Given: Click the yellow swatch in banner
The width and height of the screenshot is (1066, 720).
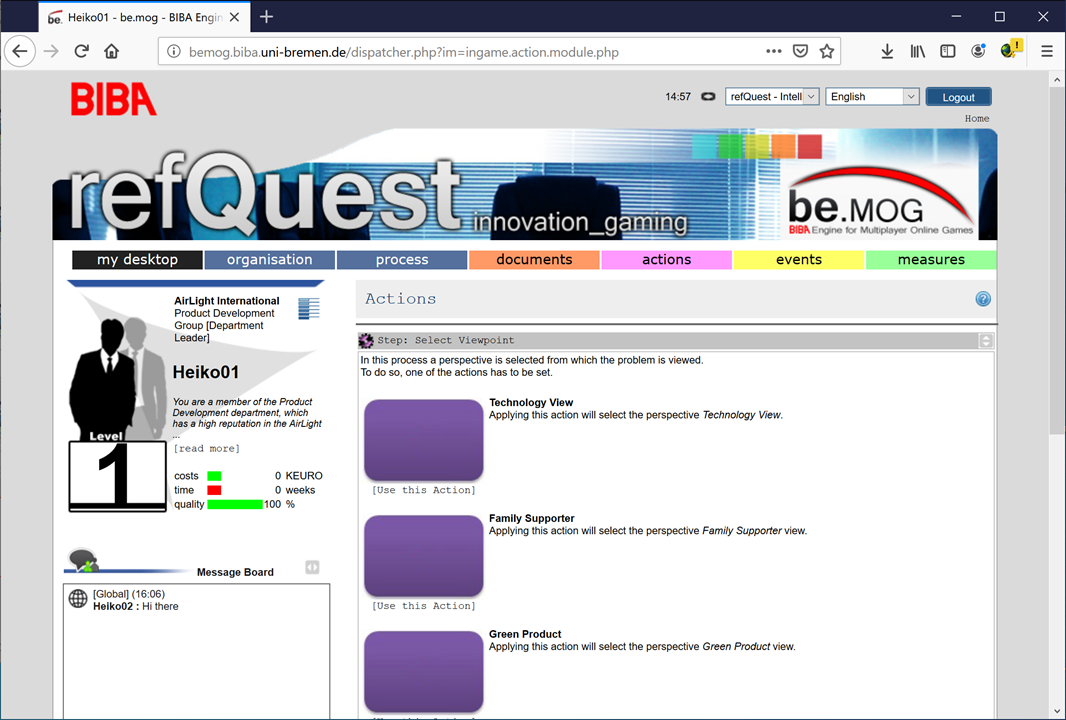Looking at the screenshot, I should click(757, 145).
